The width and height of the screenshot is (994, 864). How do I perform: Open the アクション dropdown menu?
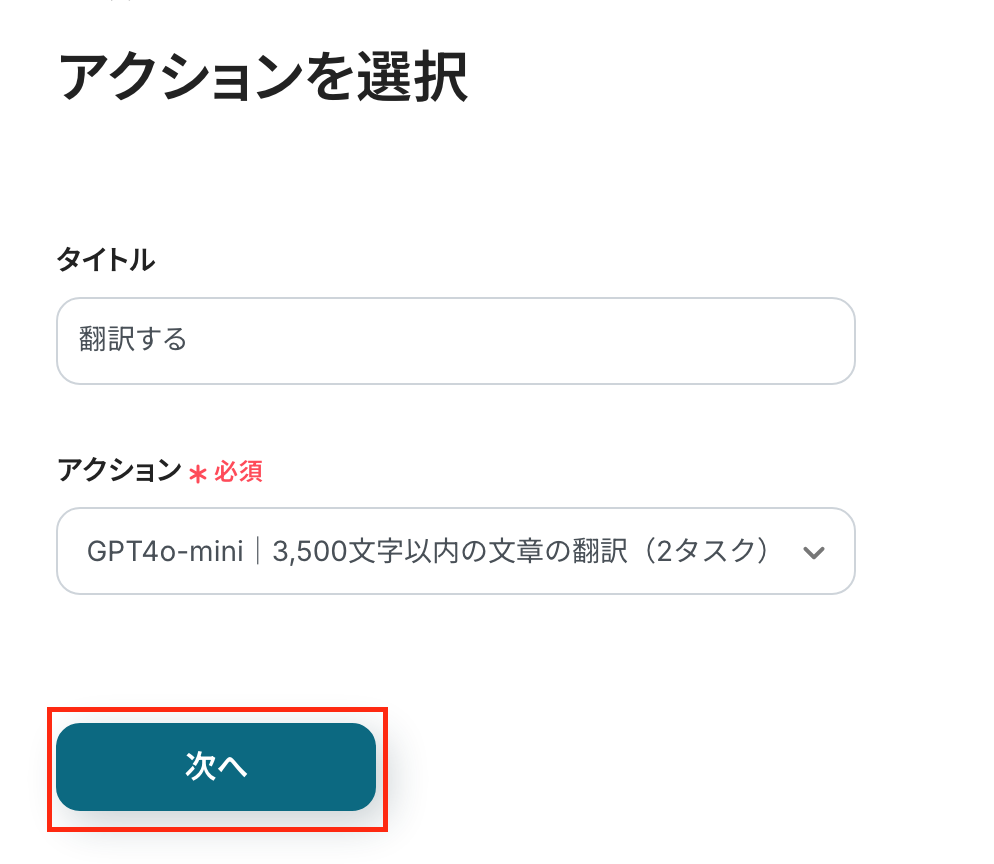(x=455, y=551)
